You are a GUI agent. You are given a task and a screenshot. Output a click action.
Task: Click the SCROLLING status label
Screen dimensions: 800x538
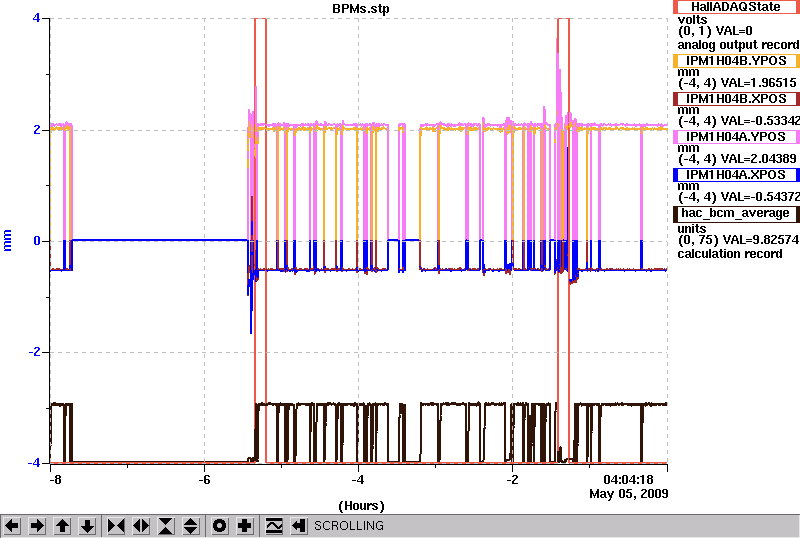(x=348, y=526)
